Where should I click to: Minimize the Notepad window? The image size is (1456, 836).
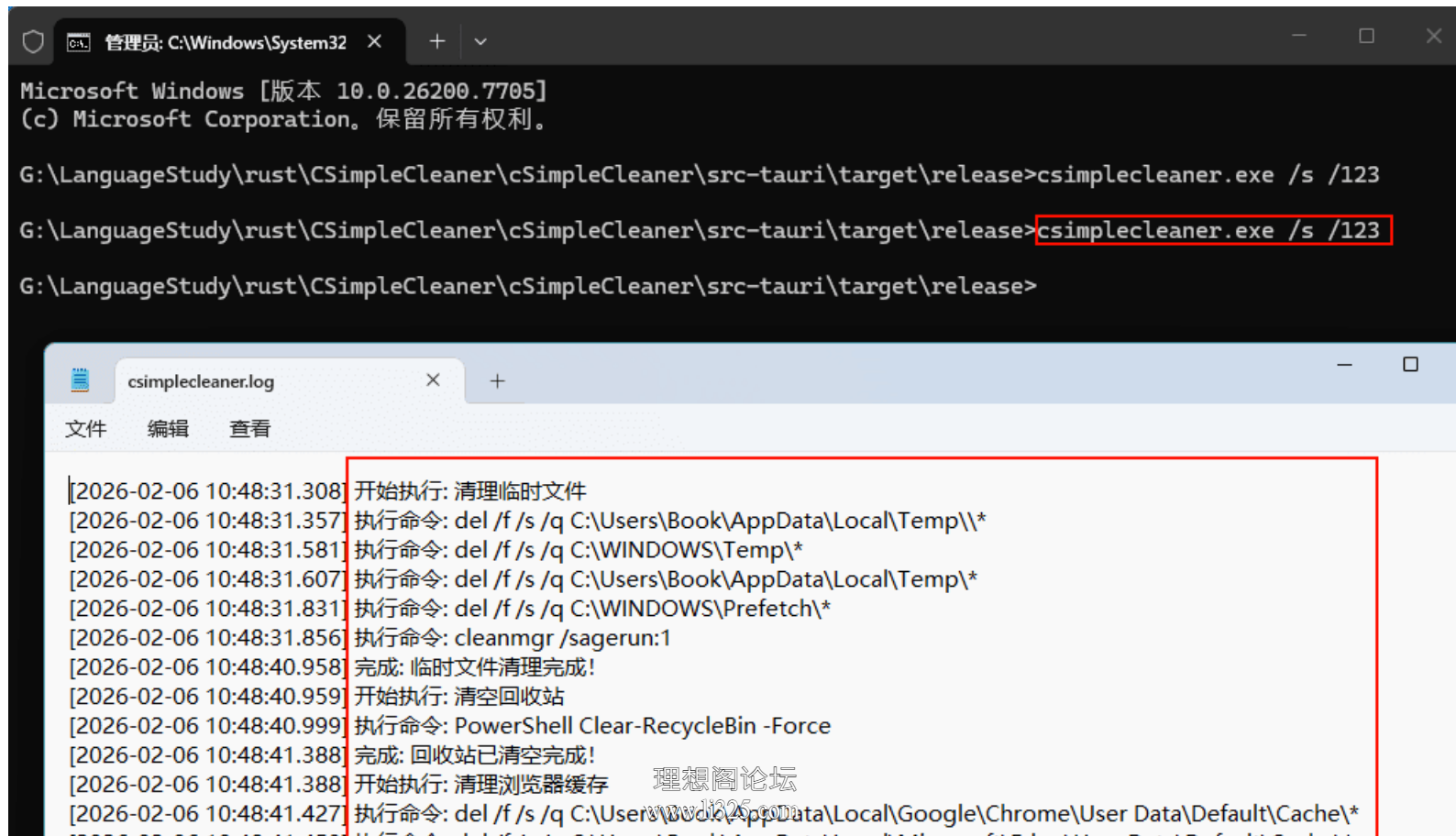tap(1344, 365)
